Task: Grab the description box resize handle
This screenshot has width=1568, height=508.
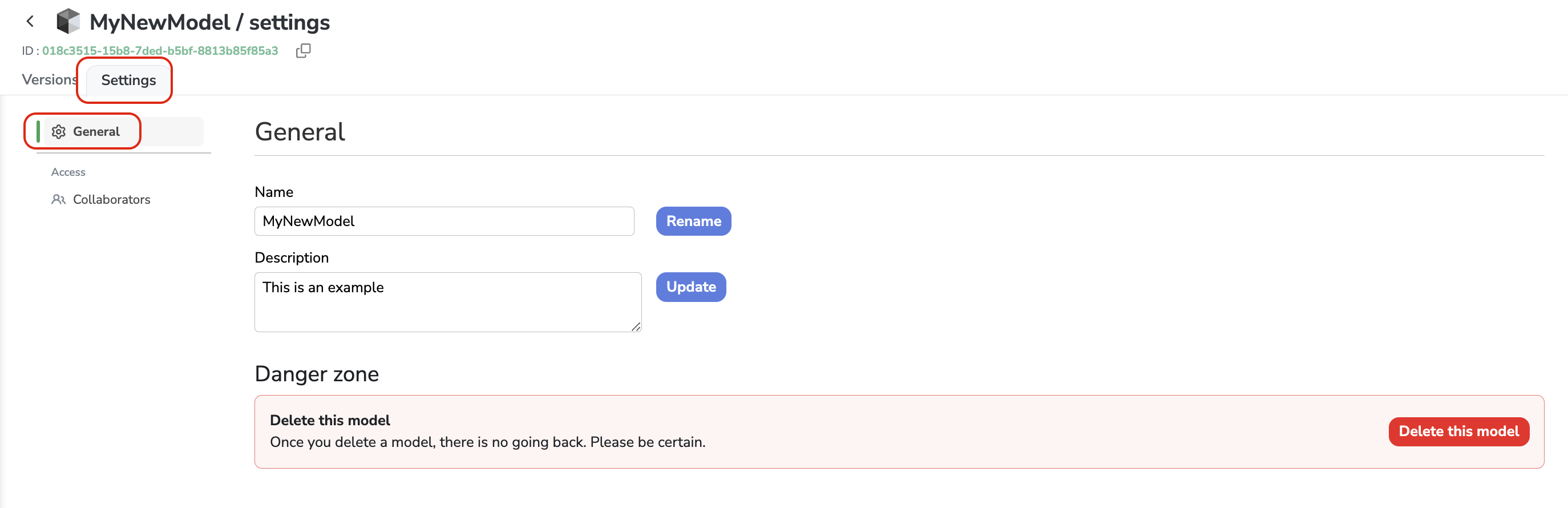Action: 636,327
